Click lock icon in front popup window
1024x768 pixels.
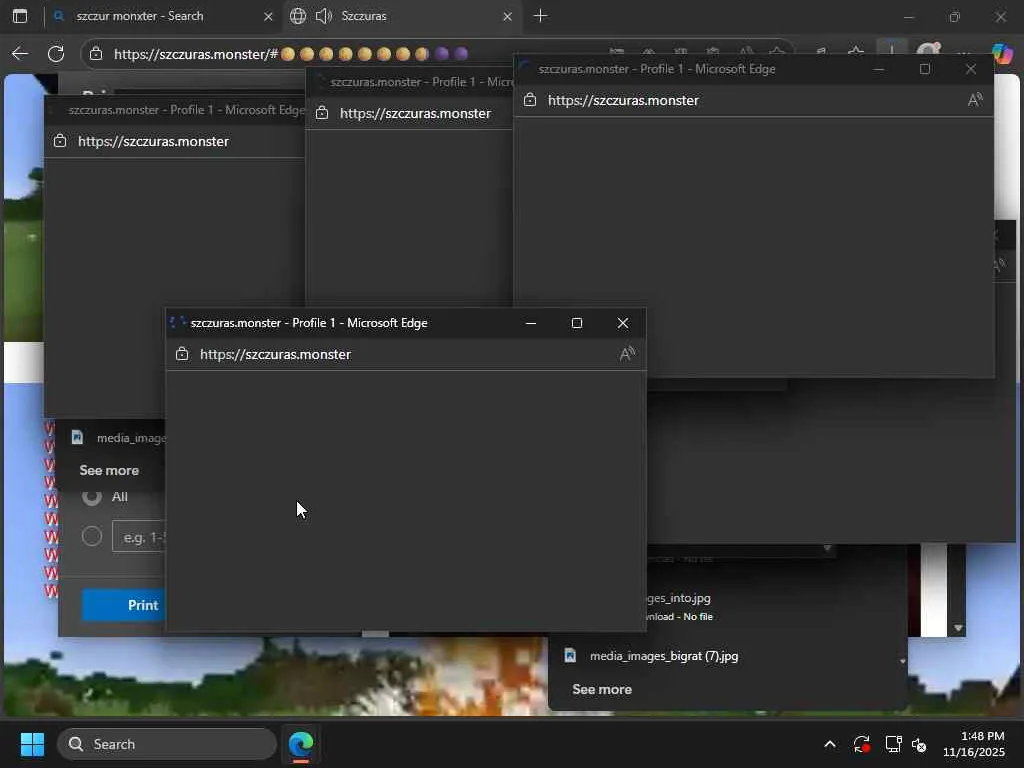click(x=182, y=354)
